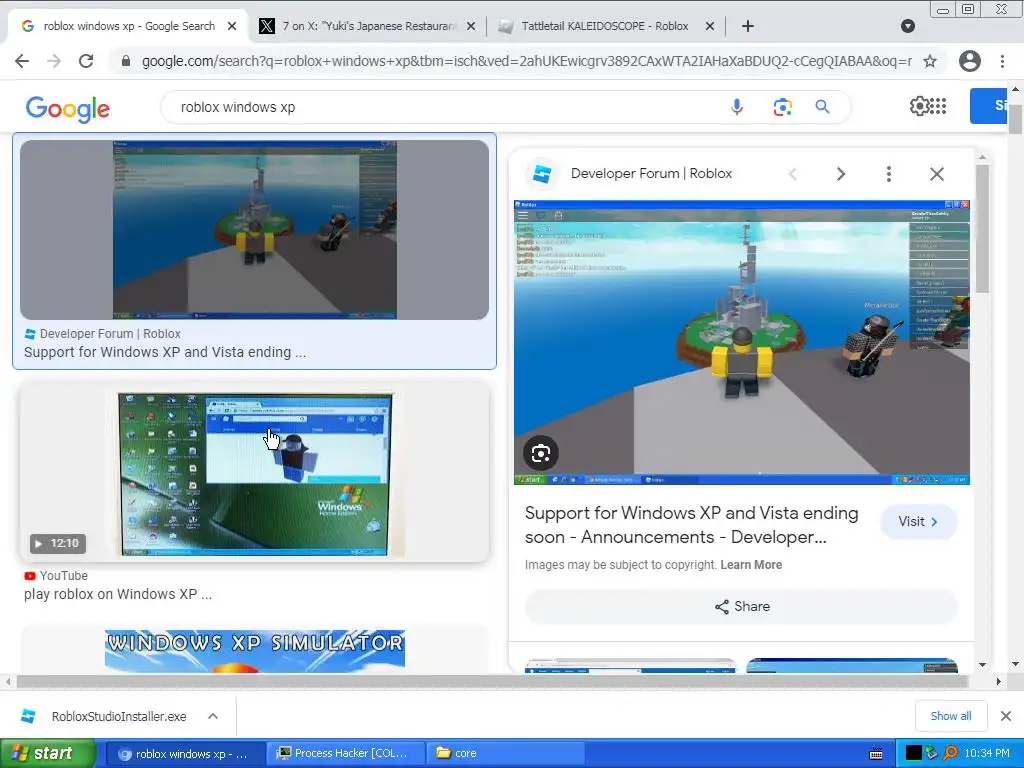
Task: Click the page vertical scrollbar thumb
Action: pyautogui.click(x=1015, y=119)
